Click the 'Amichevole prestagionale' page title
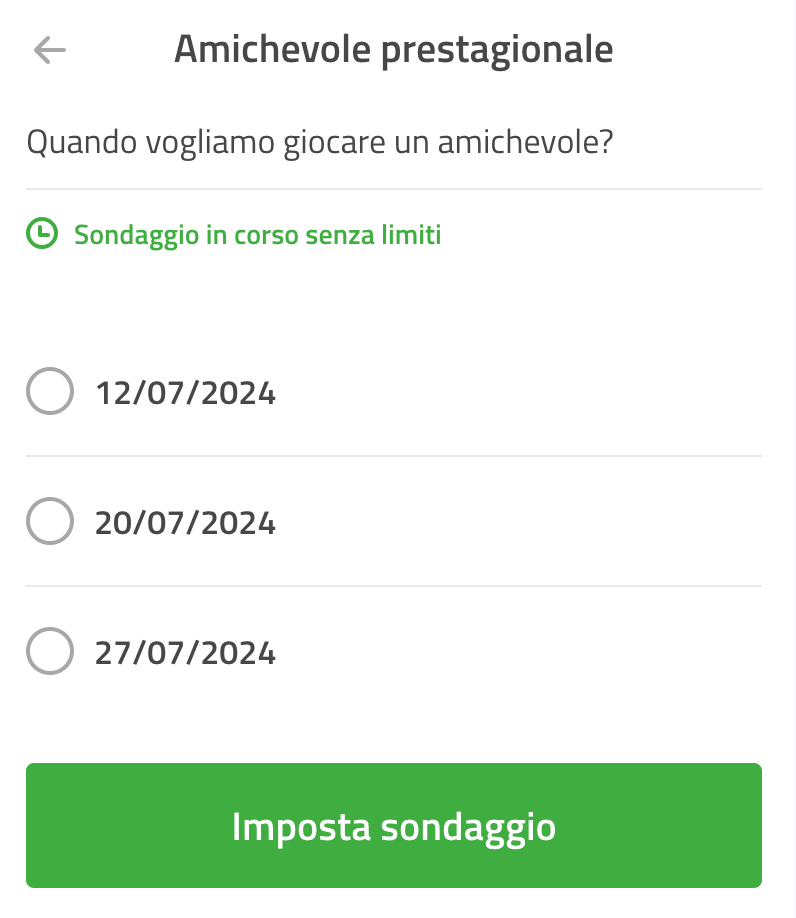The height and width of the screenshot is (918, 796). pos(394,49)
